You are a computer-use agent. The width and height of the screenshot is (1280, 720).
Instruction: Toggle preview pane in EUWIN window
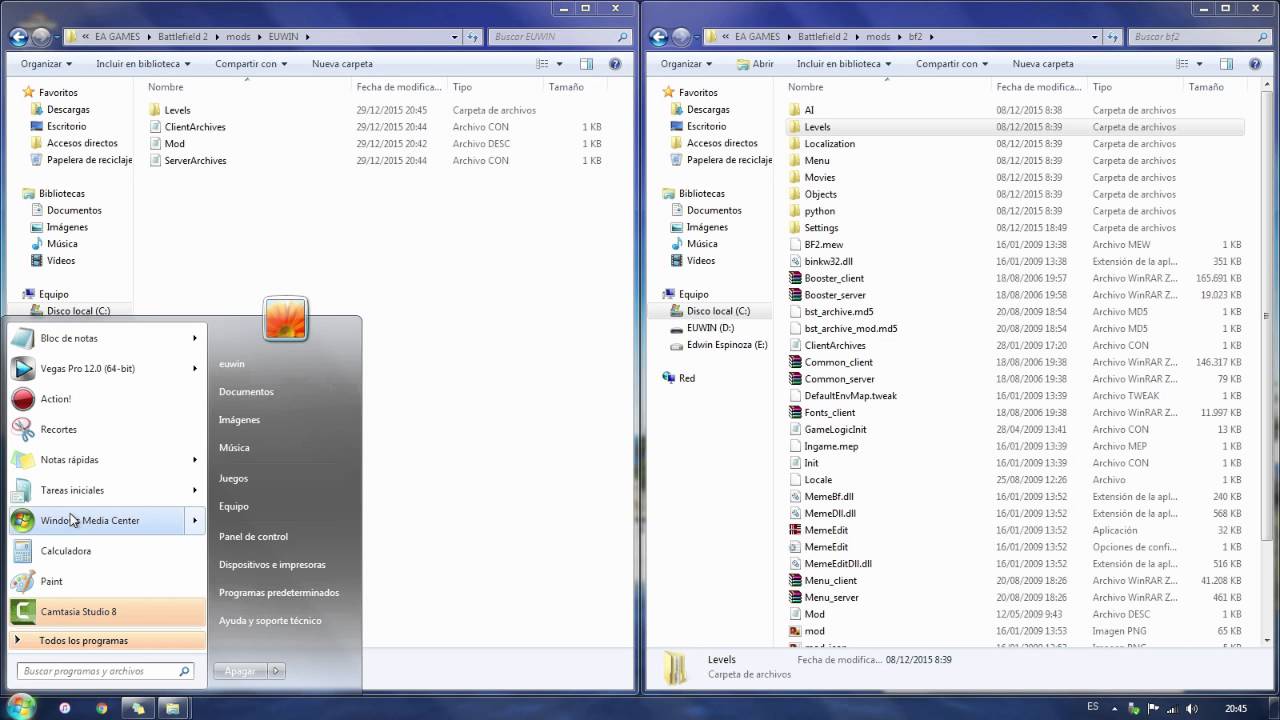(x=586, y=64)
